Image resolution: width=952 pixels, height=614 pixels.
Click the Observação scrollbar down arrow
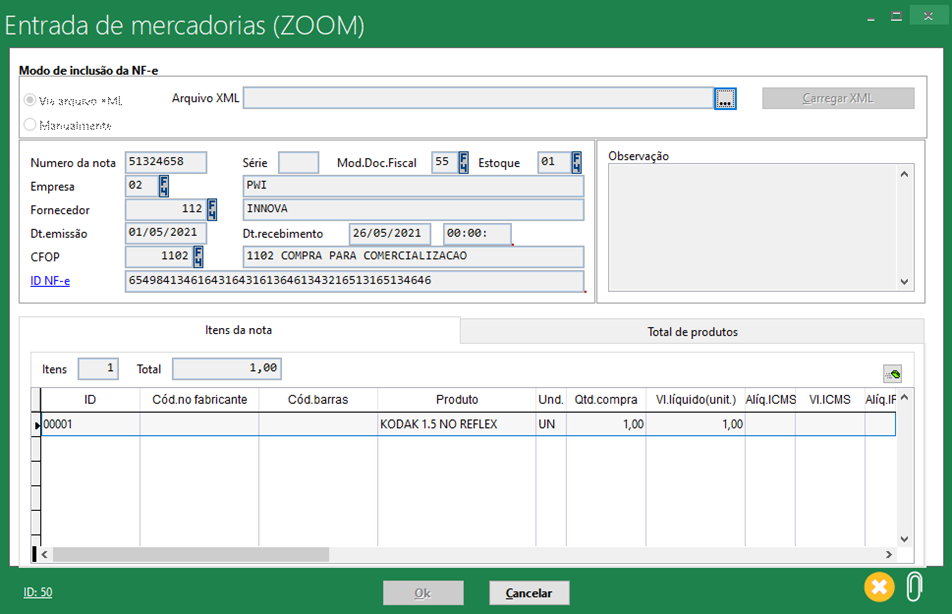click(905, 282)
